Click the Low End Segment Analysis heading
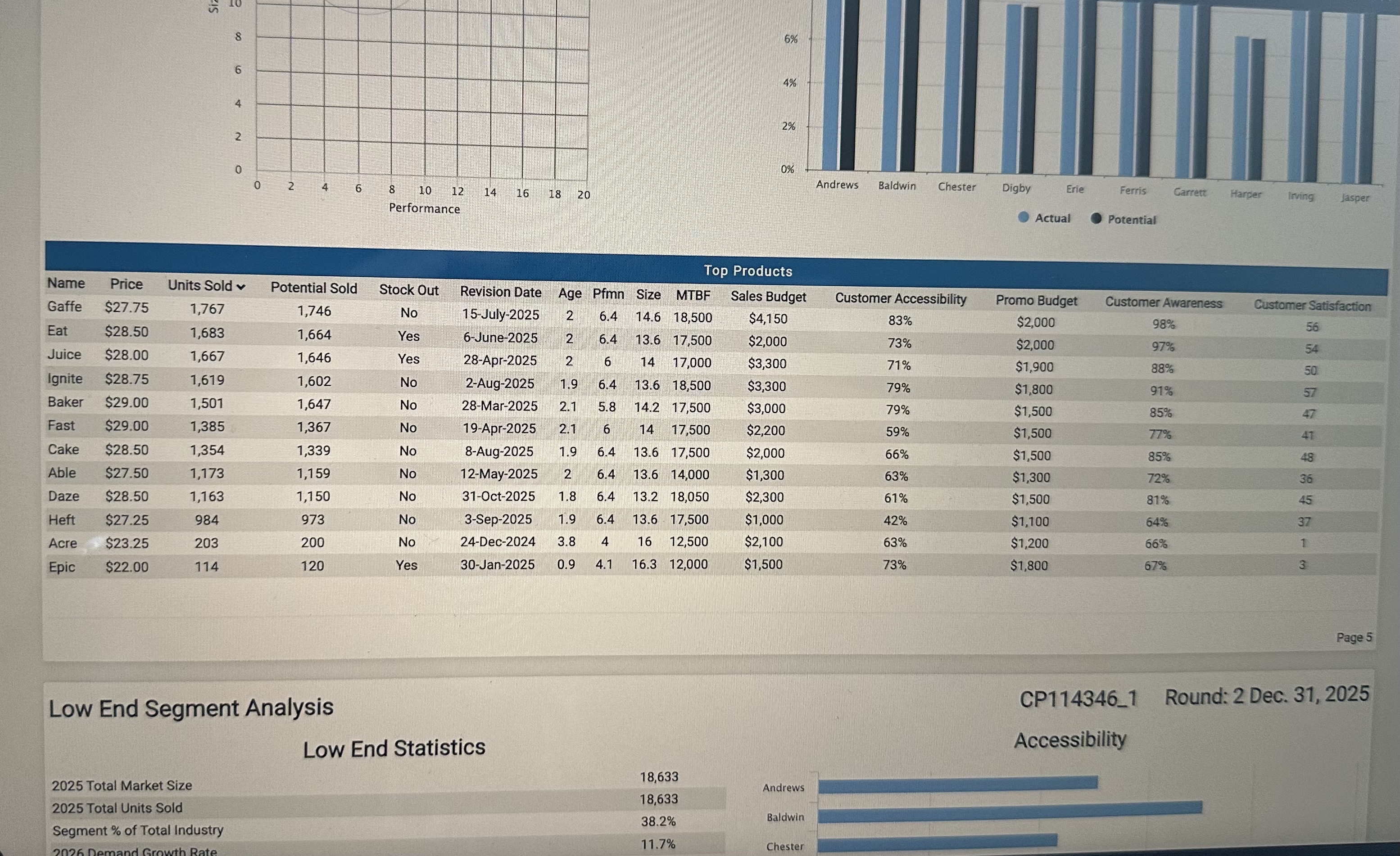 click(191, 707)
